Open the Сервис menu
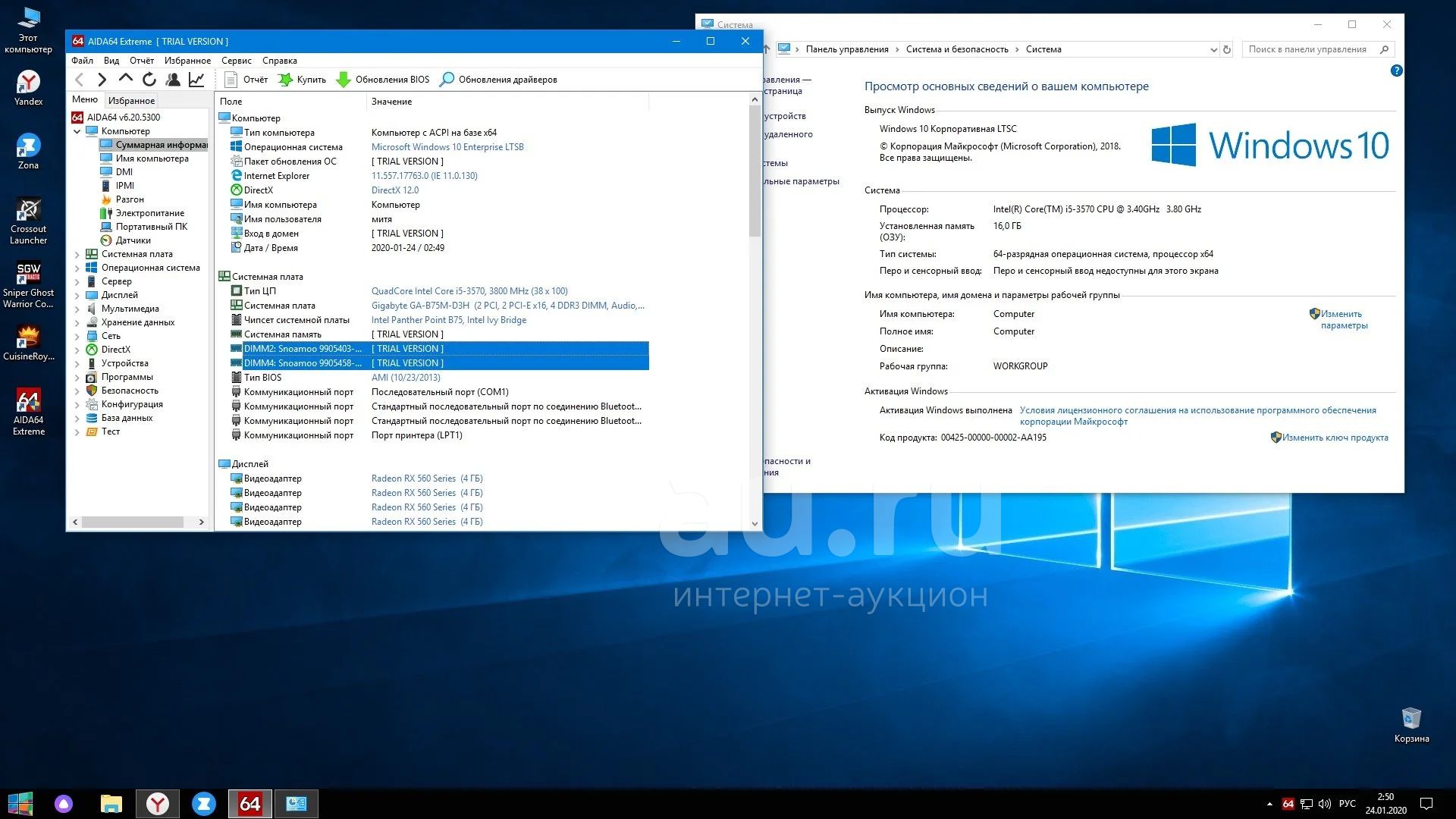Viewport: 1456px width, 819px height. (237, 61)
